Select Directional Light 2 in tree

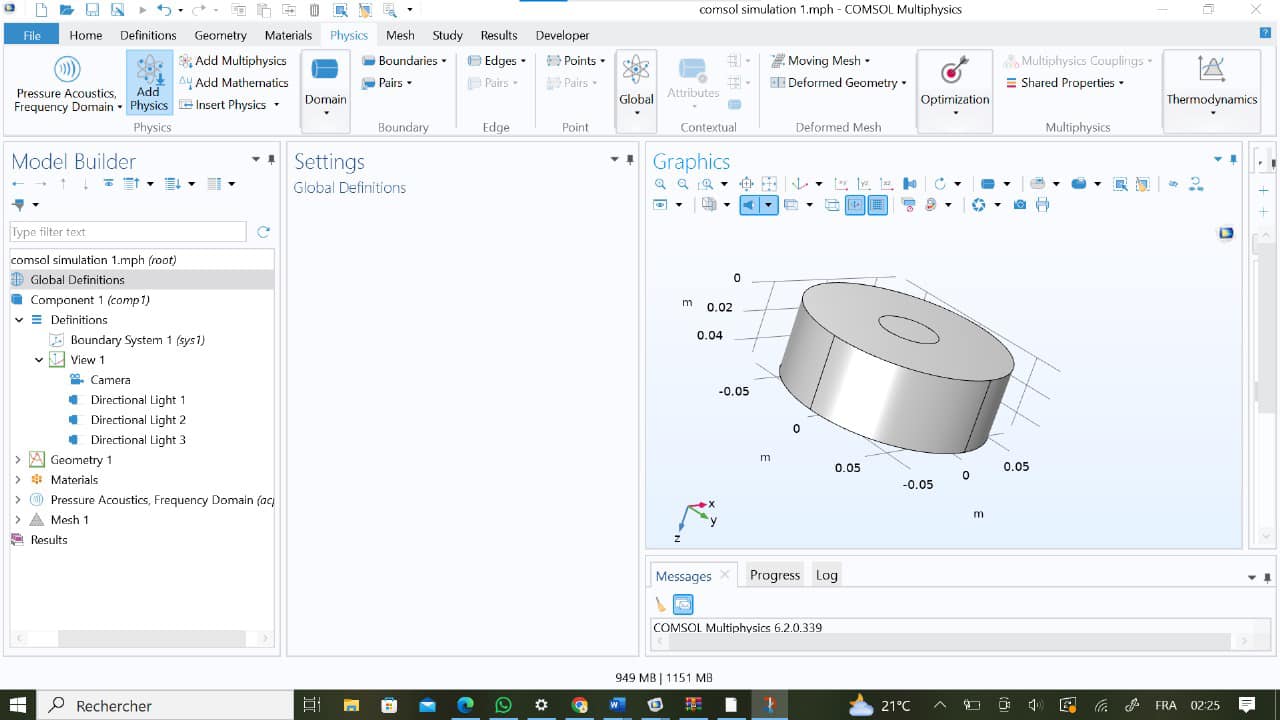138,420
